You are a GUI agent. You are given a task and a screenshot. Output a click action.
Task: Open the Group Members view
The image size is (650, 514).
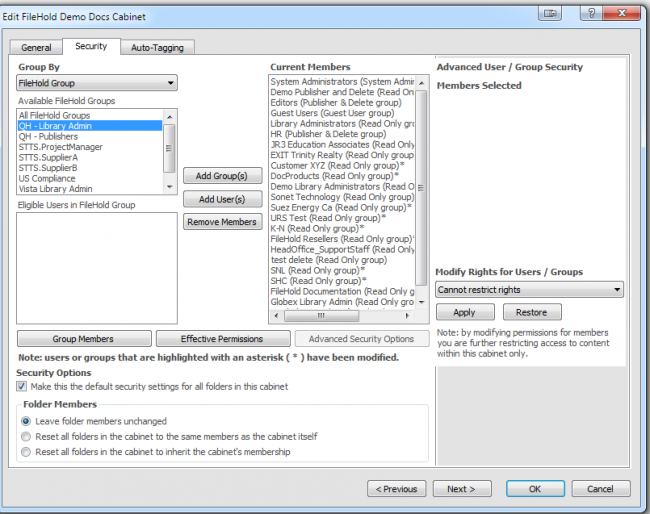tap(83, 339)
